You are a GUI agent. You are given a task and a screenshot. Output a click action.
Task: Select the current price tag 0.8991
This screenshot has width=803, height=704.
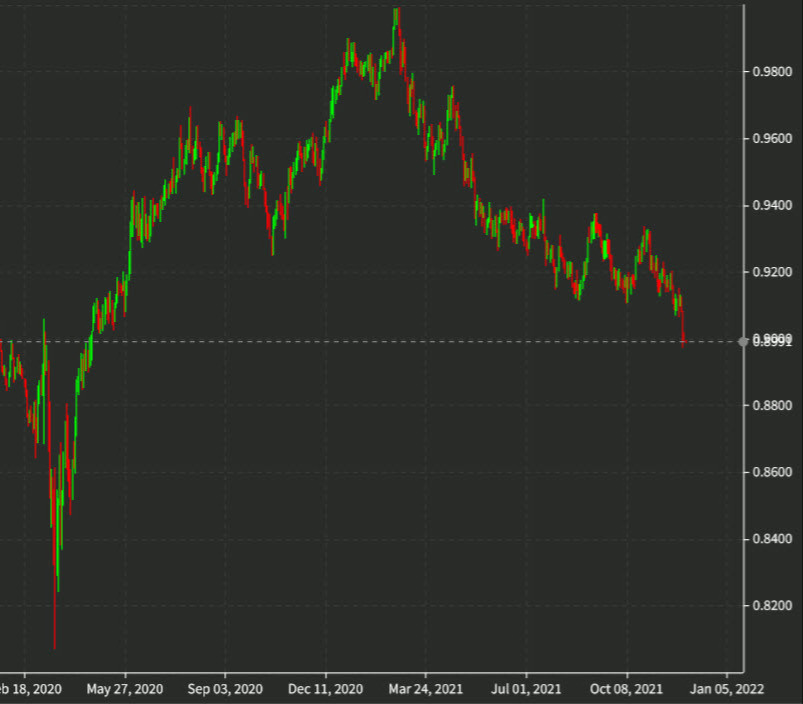pos(772,342)
